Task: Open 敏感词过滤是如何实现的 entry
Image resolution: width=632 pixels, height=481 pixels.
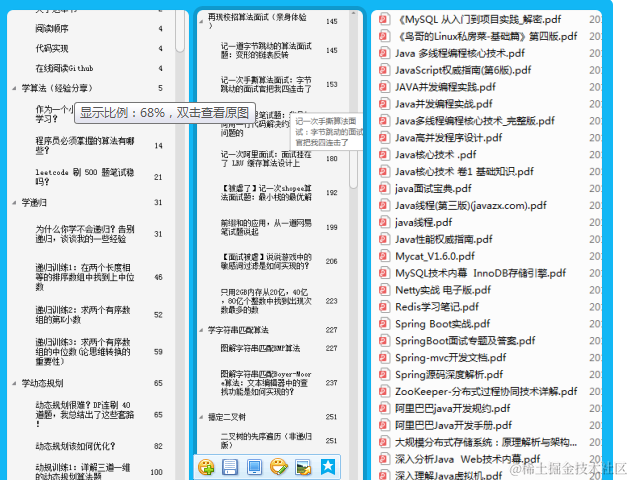Action: pos(266,261)
